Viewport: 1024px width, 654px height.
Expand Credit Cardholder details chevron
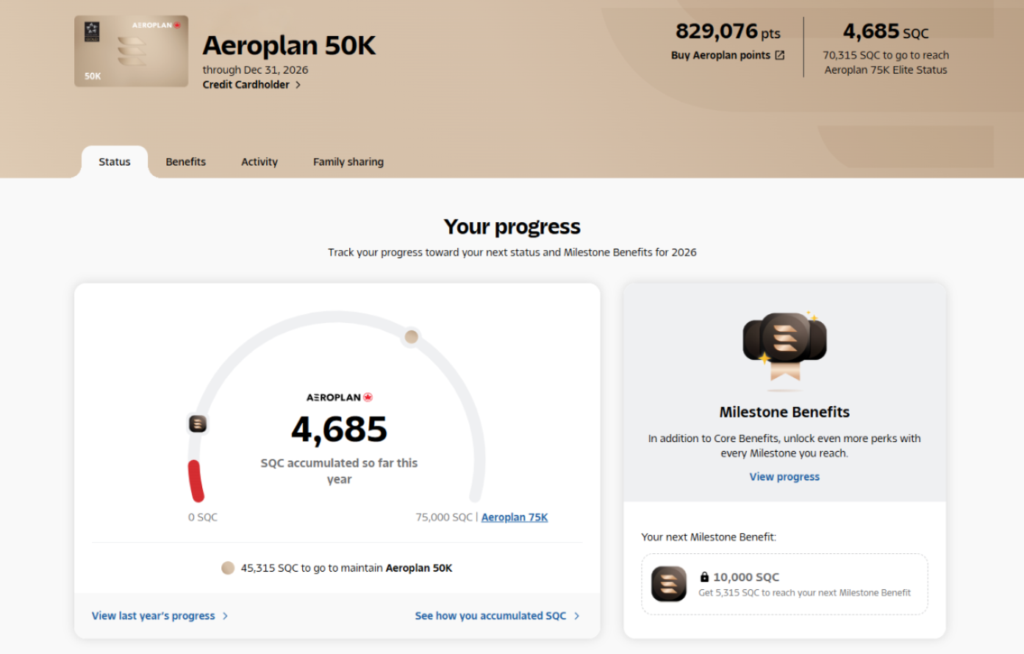[x=298, y=85]
